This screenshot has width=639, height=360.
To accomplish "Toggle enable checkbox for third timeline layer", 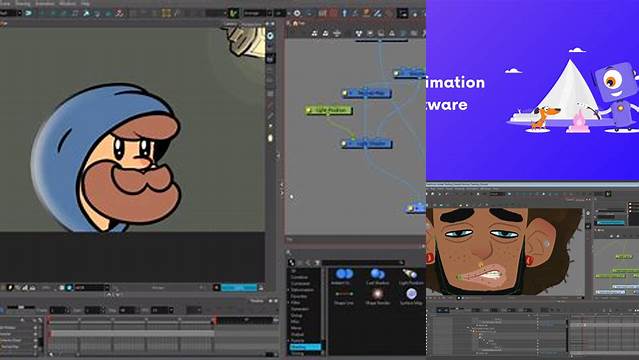I will (x=40, y=340).
